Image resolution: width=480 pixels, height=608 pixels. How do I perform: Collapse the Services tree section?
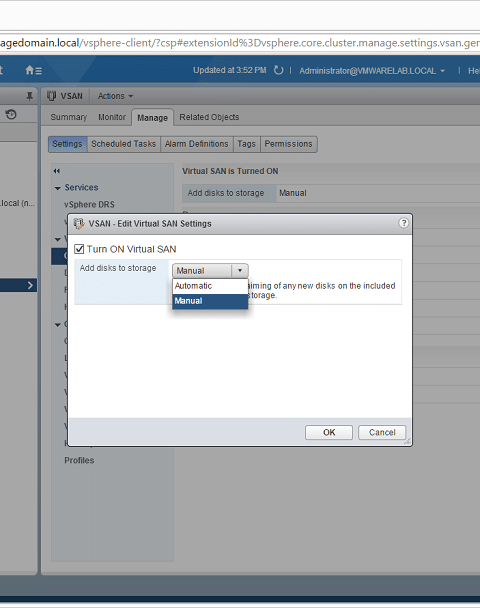(58, 188)
